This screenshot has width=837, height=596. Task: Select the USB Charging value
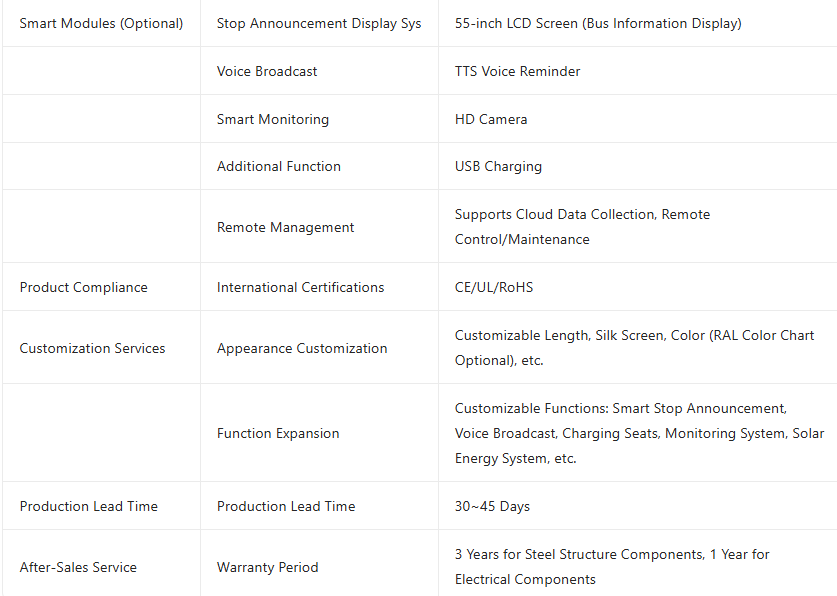coord(498,166)
